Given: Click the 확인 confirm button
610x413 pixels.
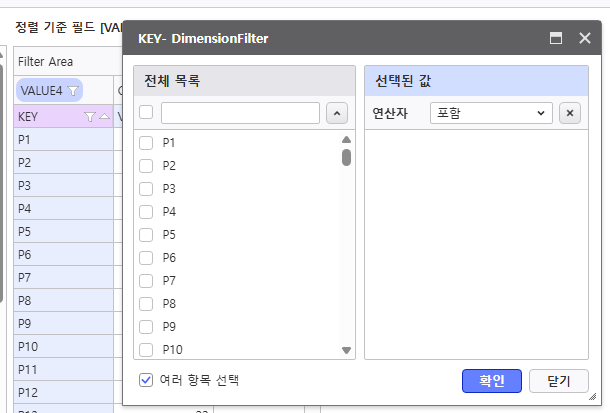Looking at the screenshot, I should coord(492,381).
